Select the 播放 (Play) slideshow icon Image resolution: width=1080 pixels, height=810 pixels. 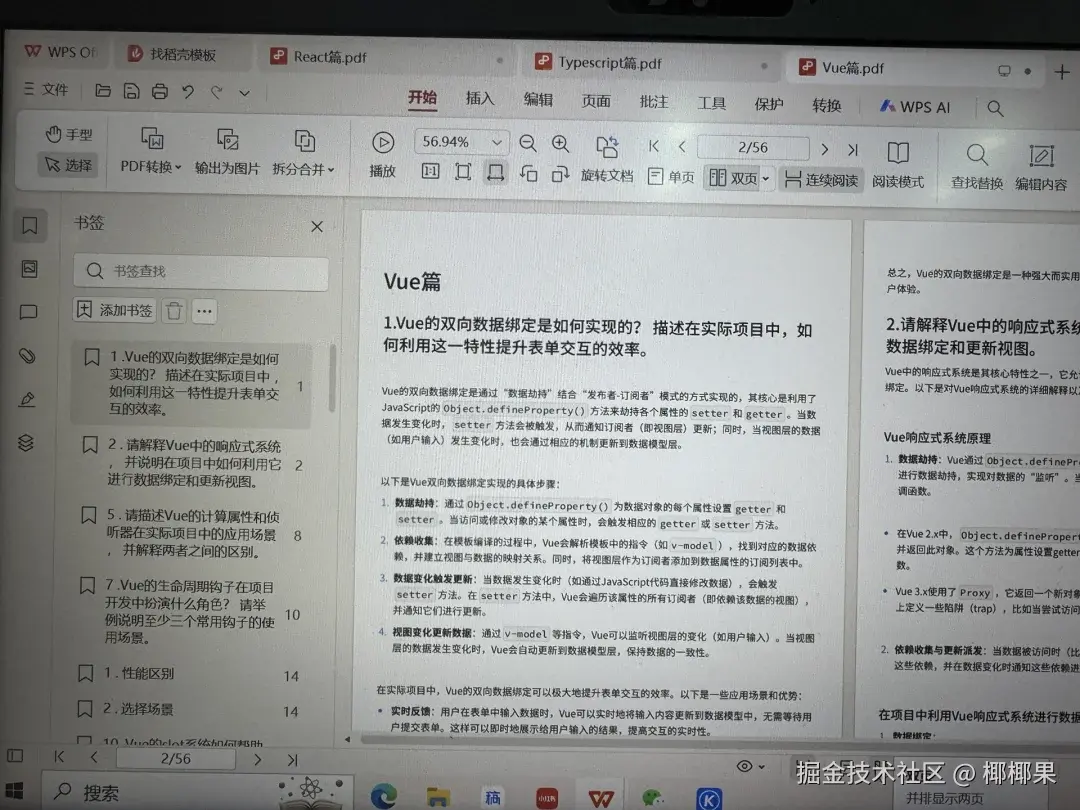pos(381,155)
